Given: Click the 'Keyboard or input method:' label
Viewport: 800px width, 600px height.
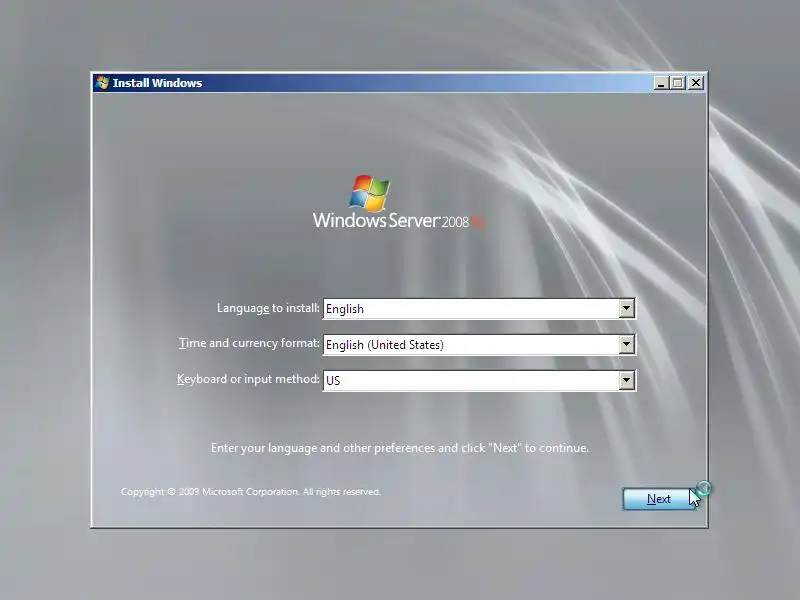Looking at the screenshot, I should pyautogui.click(x=248, y=379).
